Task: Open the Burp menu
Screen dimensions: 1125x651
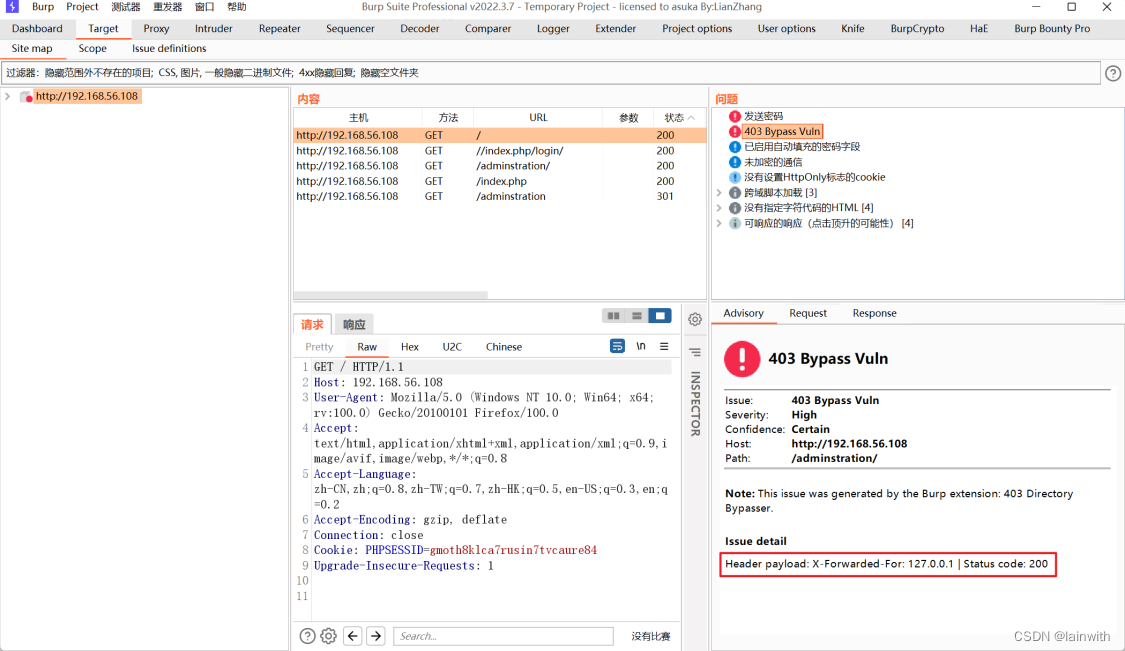Action: point(43,7)
